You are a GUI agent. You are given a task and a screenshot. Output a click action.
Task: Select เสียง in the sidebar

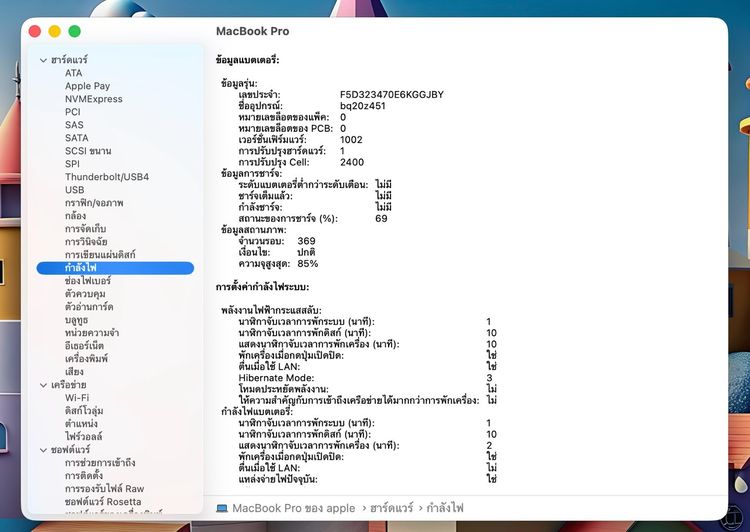point(74,372)
